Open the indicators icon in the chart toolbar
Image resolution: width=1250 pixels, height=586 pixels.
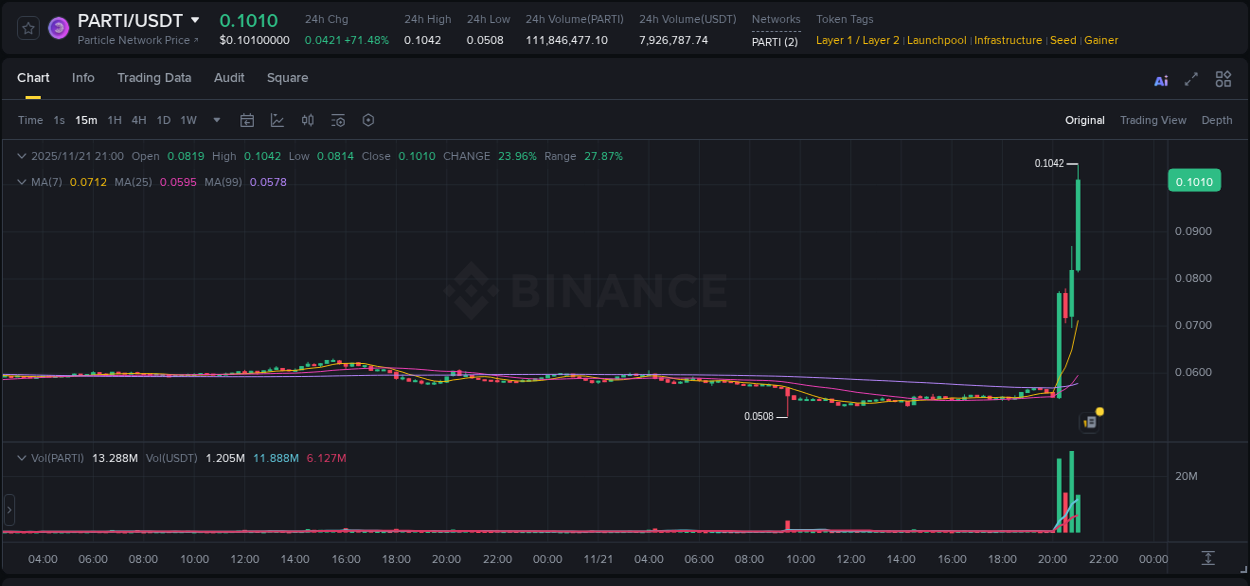point(307,119)
